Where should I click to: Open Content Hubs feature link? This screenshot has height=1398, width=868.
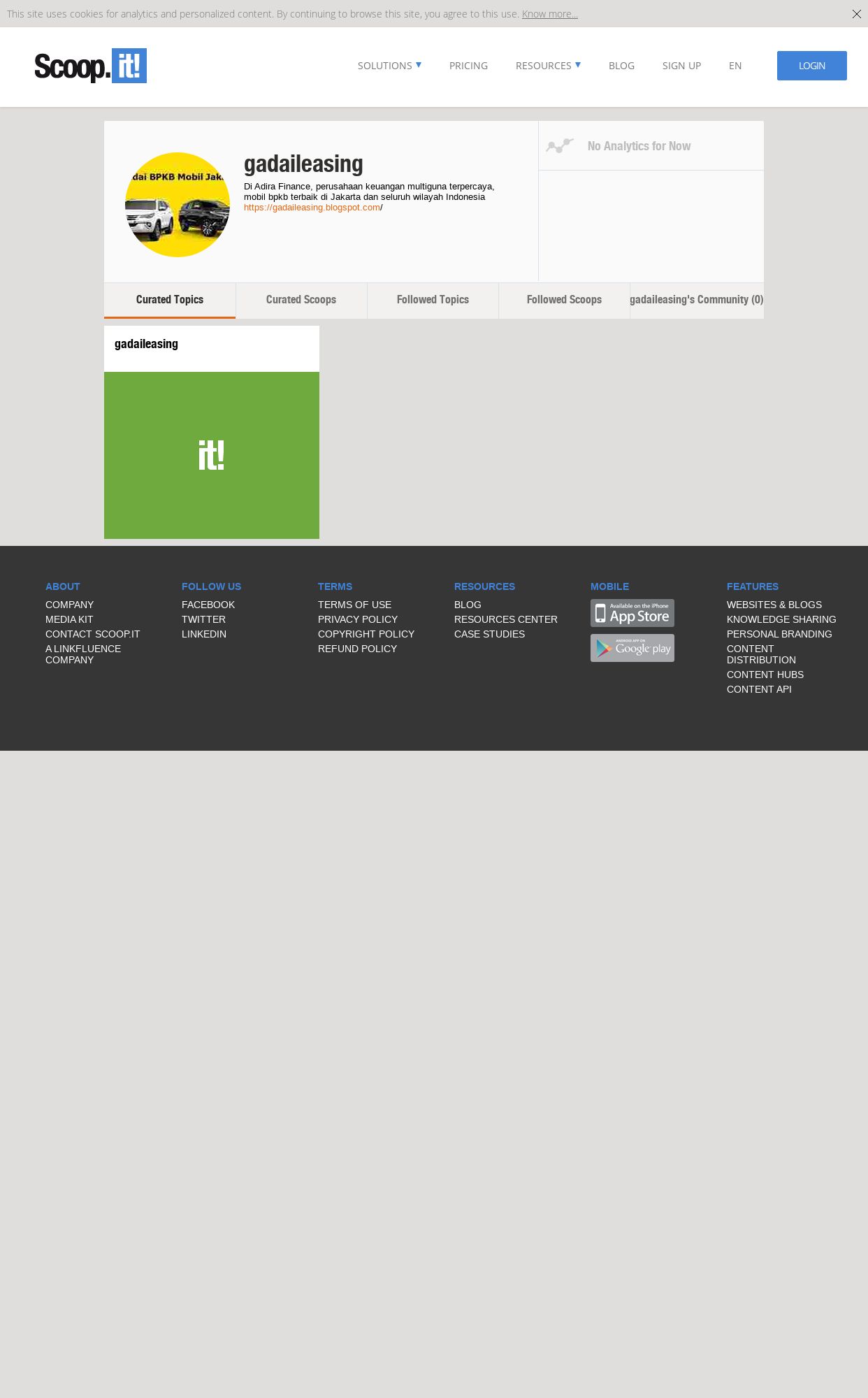click(765, 675)
